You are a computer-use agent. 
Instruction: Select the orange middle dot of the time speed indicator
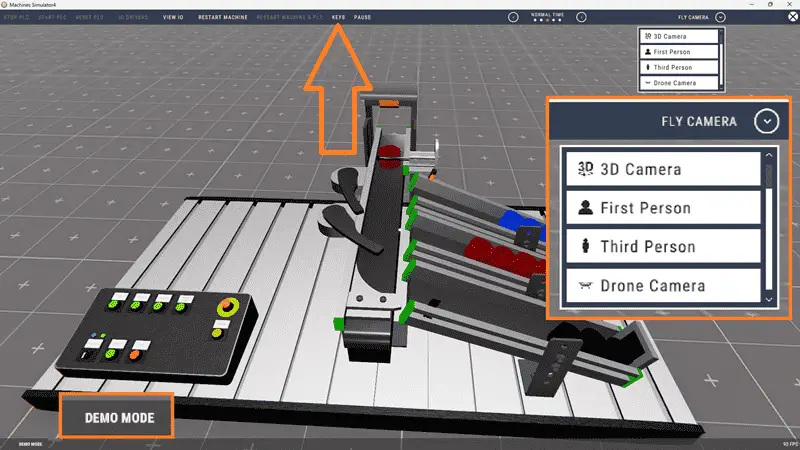pos(547,20)
